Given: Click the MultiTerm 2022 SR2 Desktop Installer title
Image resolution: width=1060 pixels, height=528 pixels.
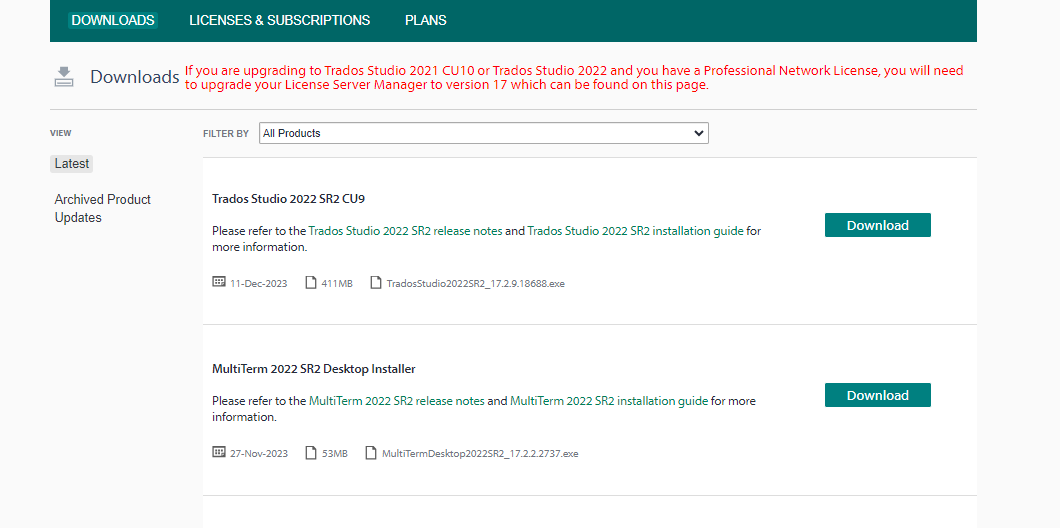Looking at the screenshot, I should [314, 369].
